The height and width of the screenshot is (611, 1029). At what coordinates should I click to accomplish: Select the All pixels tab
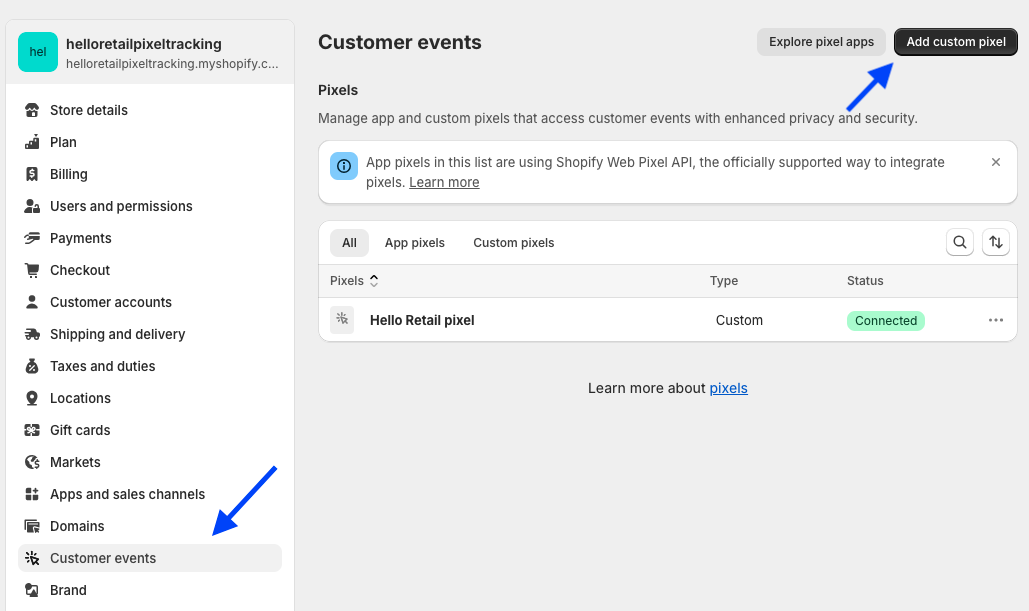pyautogui.click(x=349, y=243)
